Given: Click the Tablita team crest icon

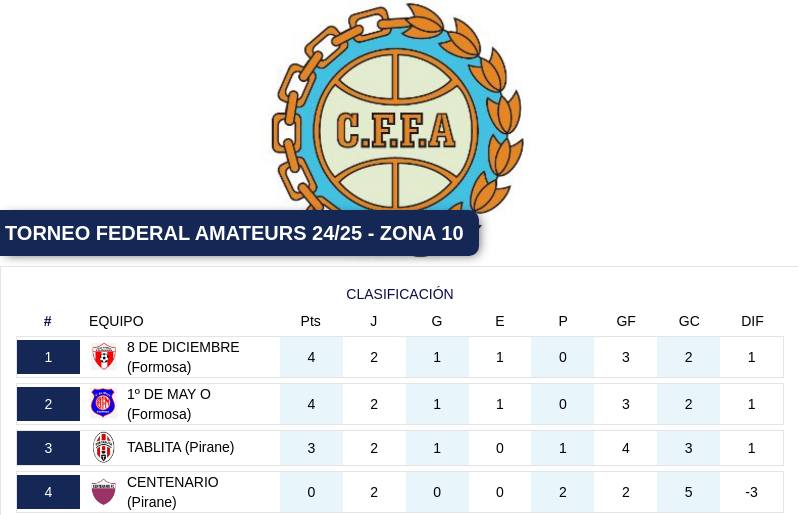Looking at the screenshot, I should [x=103, y=447].
